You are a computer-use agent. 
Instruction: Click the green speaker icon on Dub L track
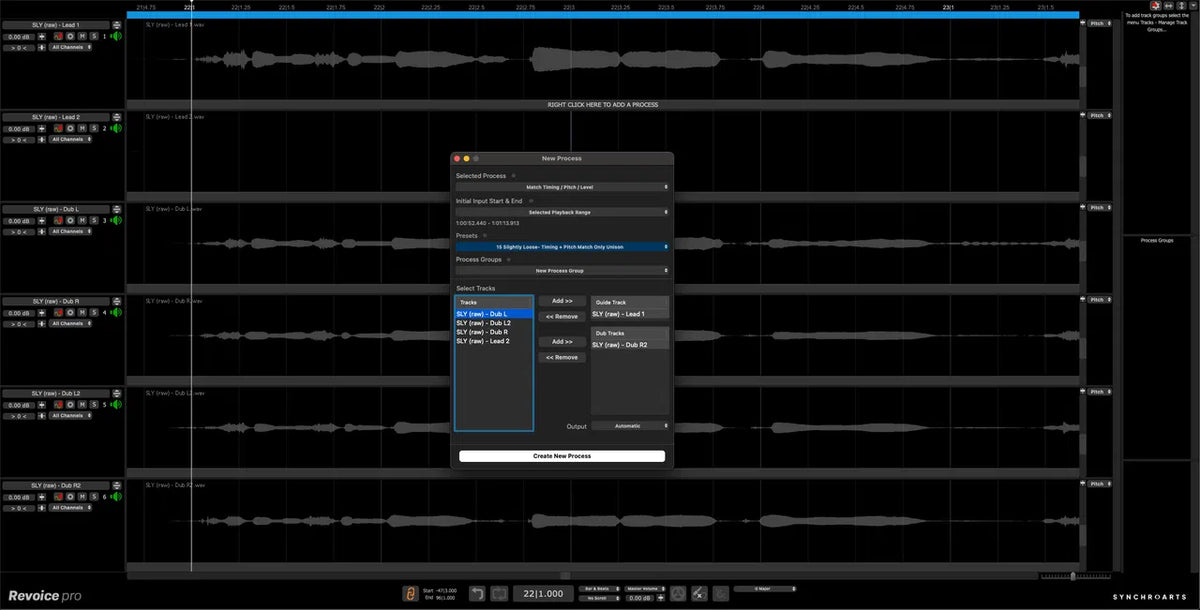117,219
